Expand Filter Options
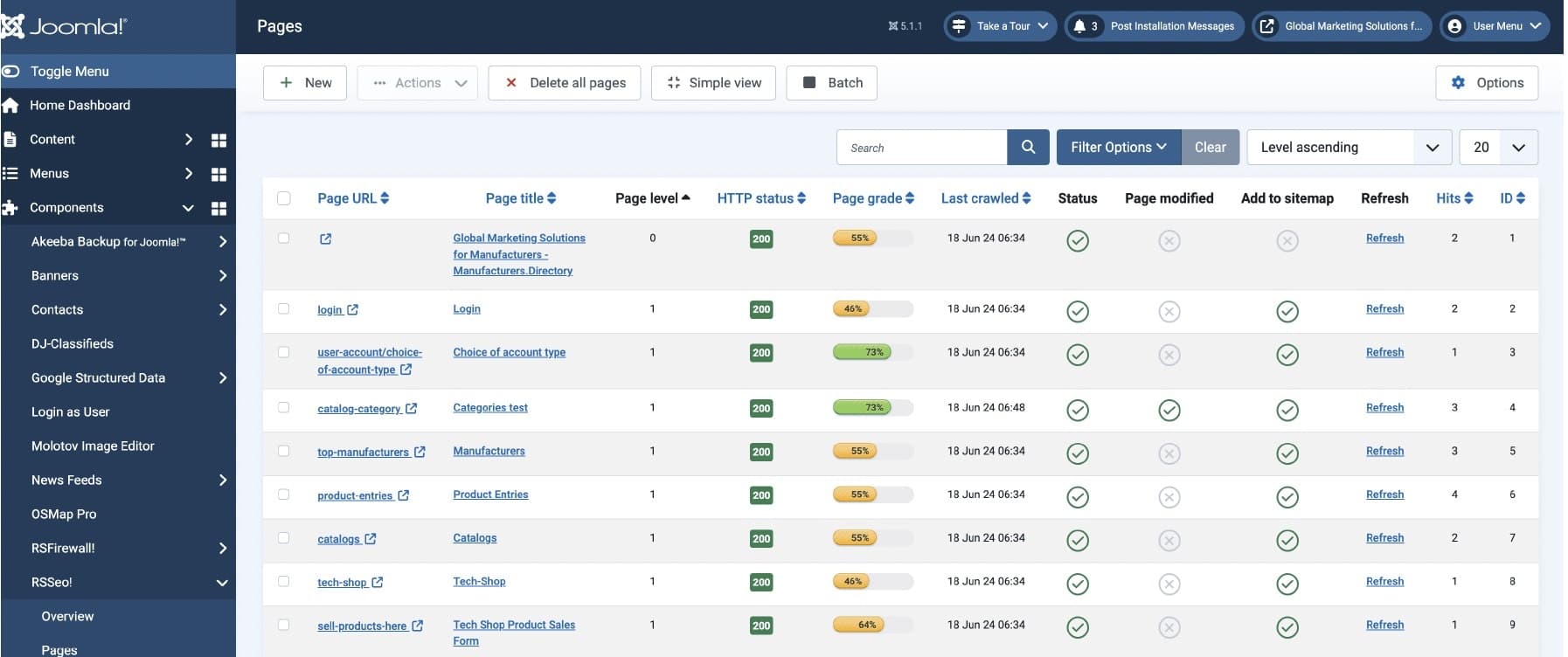The image size is (1568, 657). click(1118, 148)
